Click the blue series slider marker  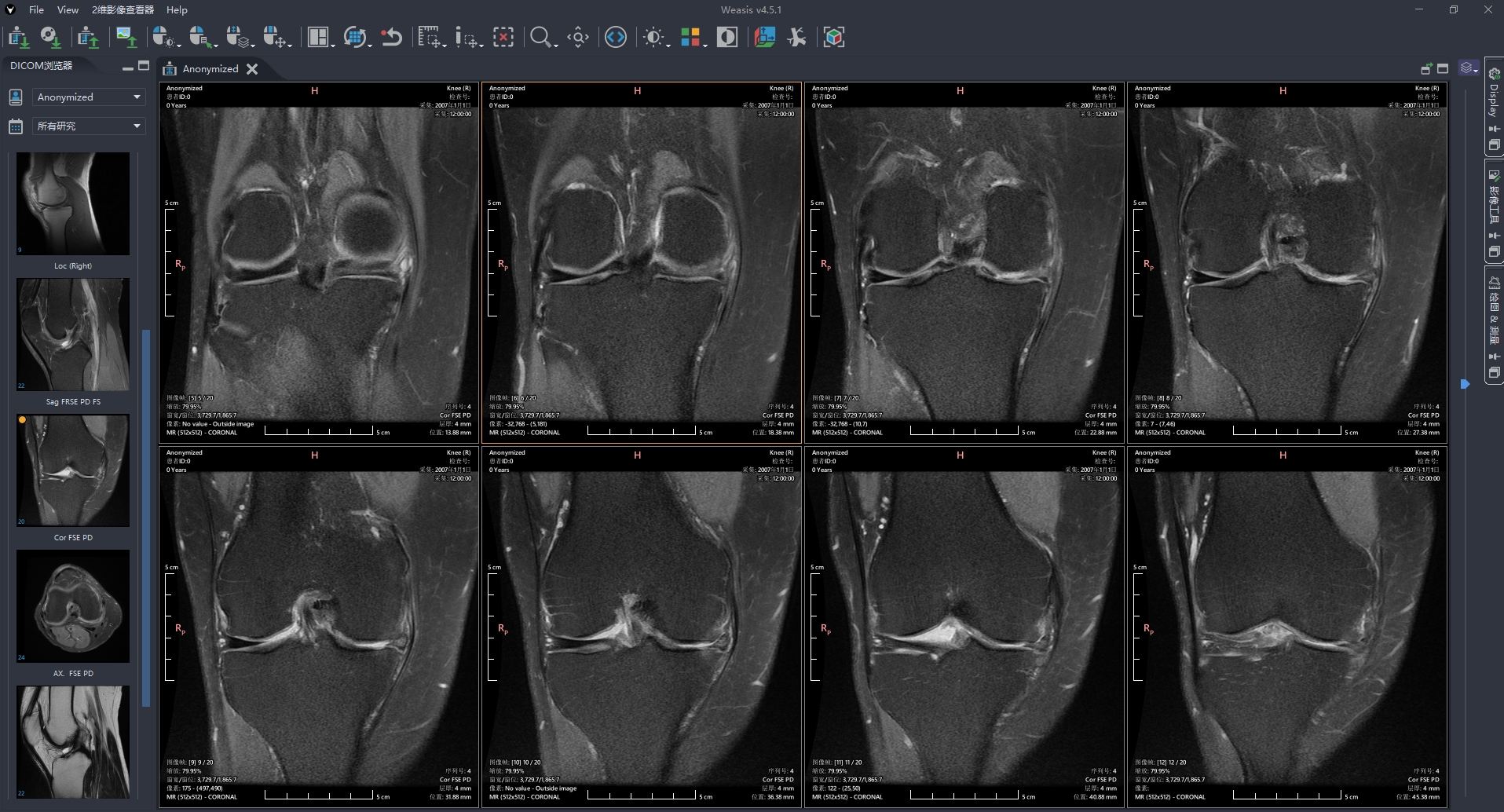tap(1465, 384)
